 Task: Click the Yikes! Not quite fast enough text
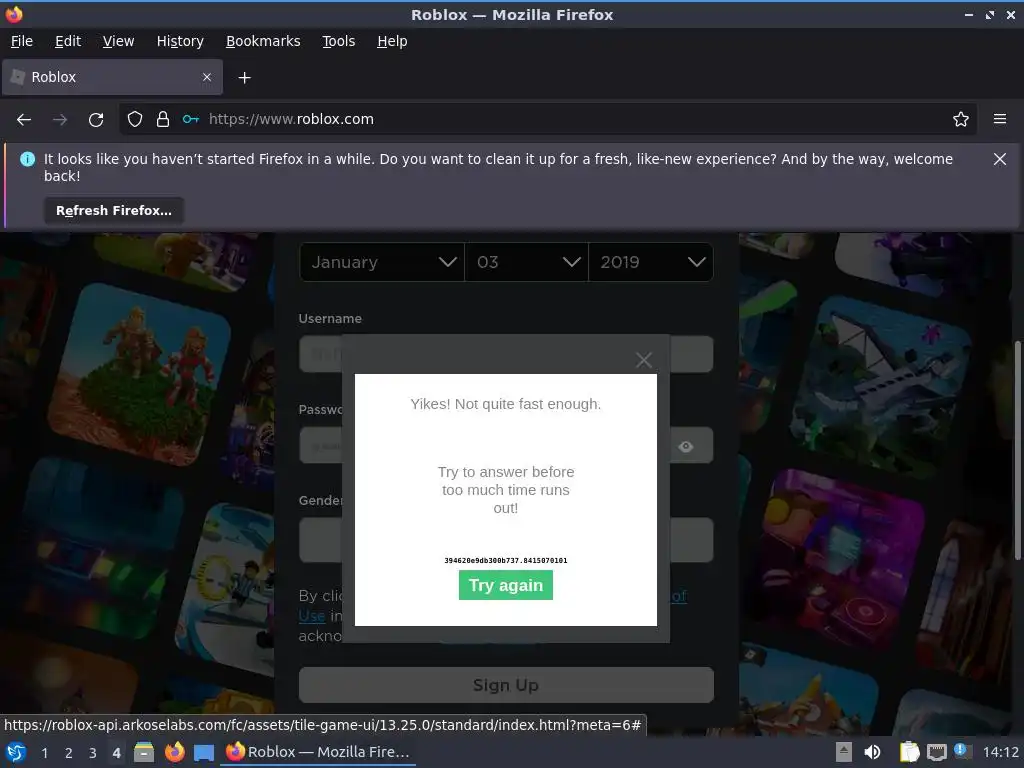(x=505, y=404)
